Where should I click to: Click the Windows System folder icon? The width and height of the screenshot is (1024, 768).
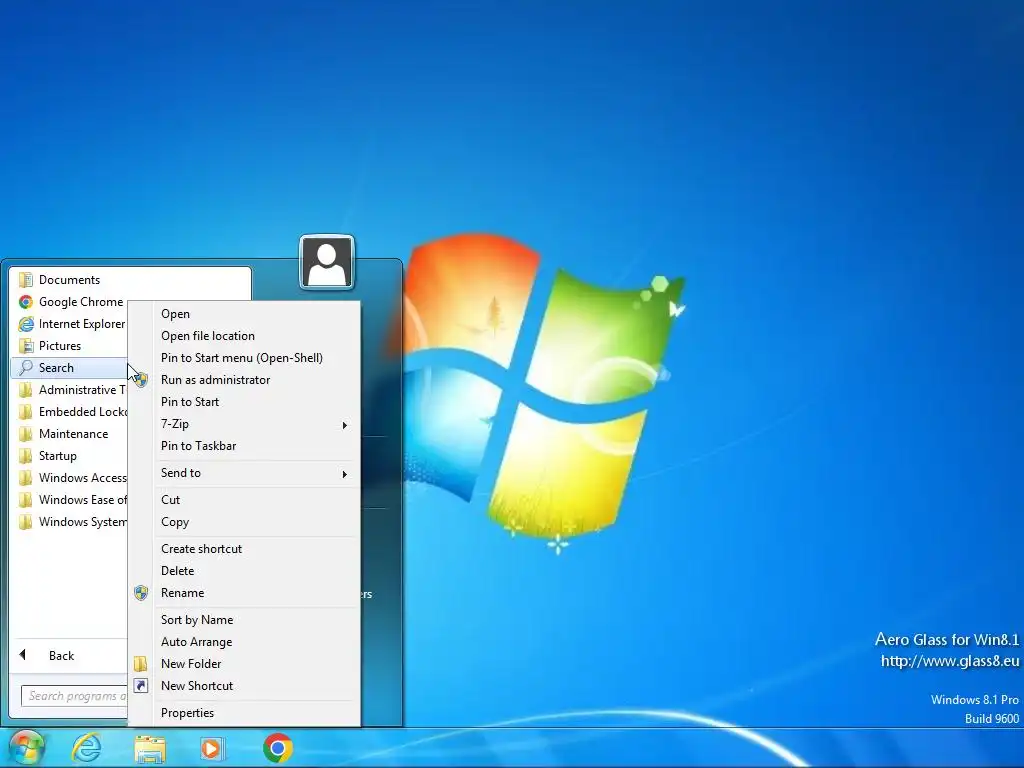coord(26,522)
